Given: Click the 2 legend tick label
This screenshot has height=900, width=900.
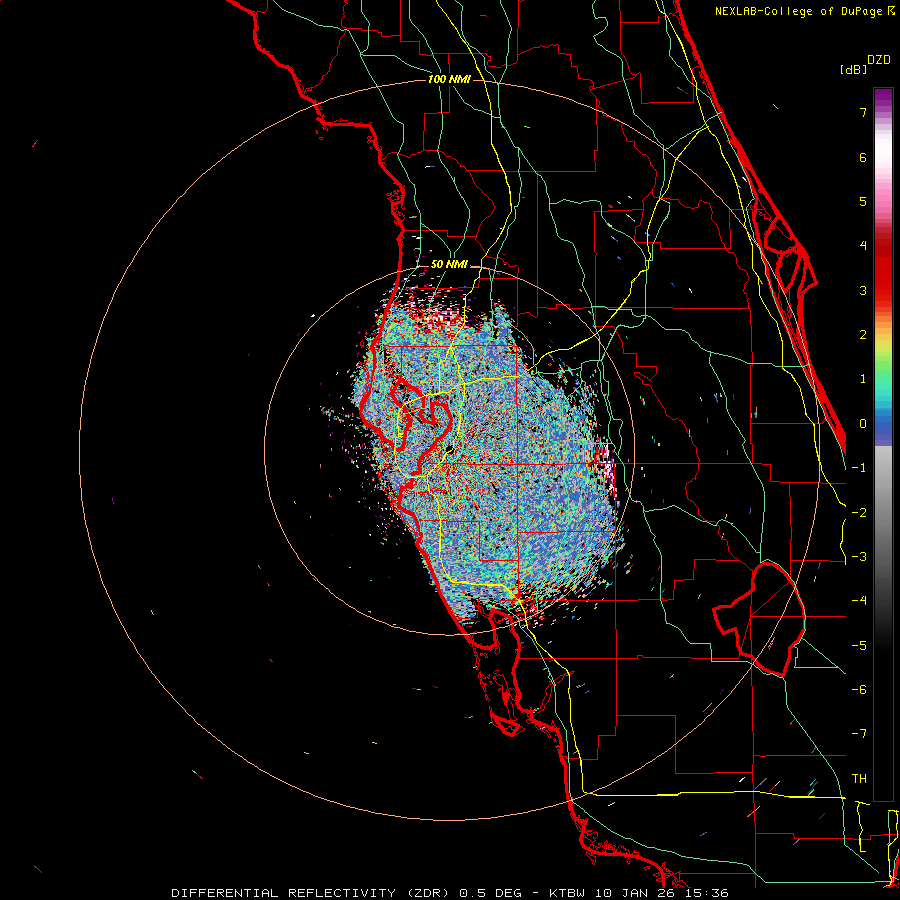Looking at the screenshot, I should [x=863, y=335].
